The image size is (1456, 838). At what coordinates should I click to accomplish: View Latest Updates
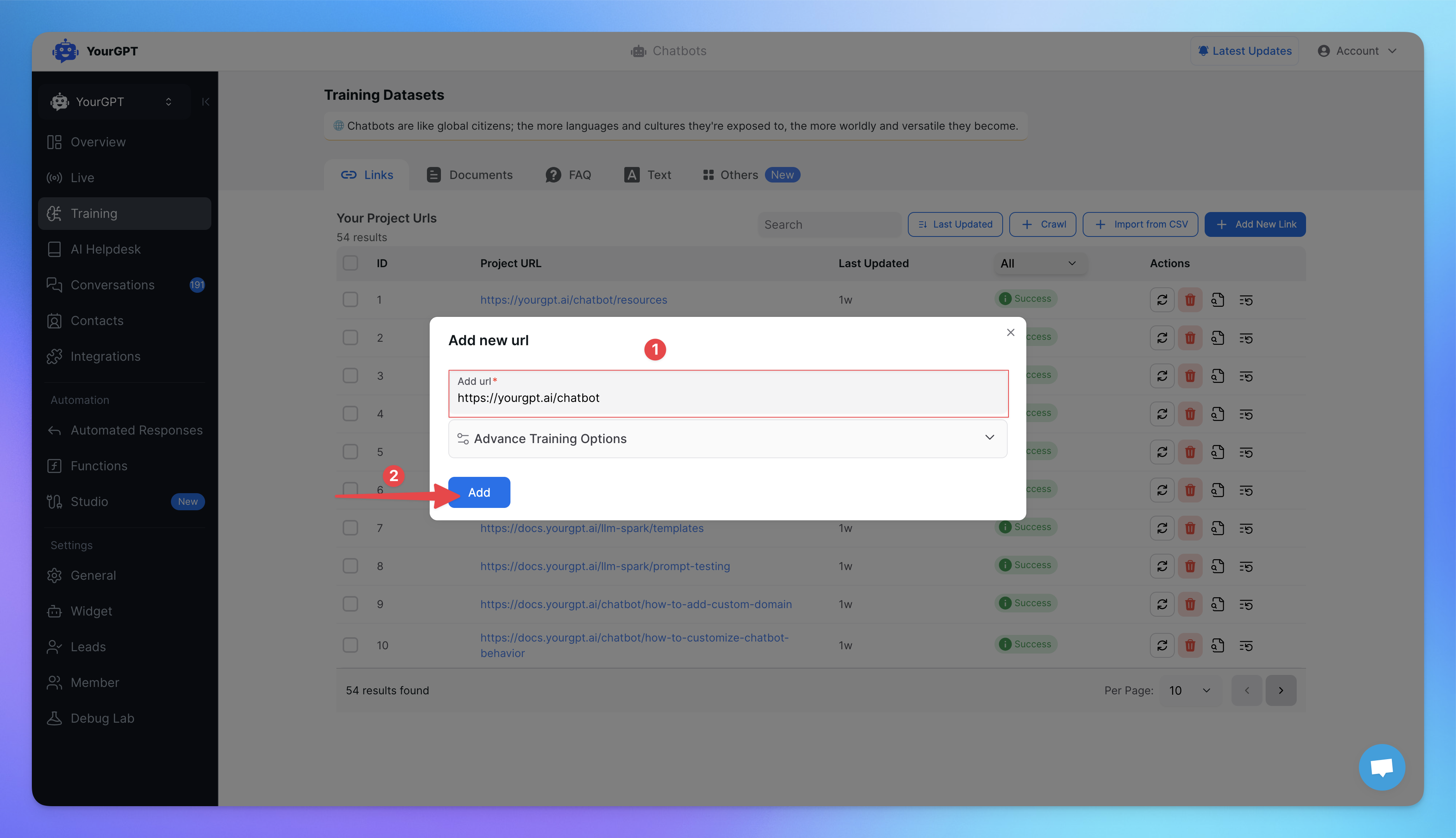[1245, 50]
